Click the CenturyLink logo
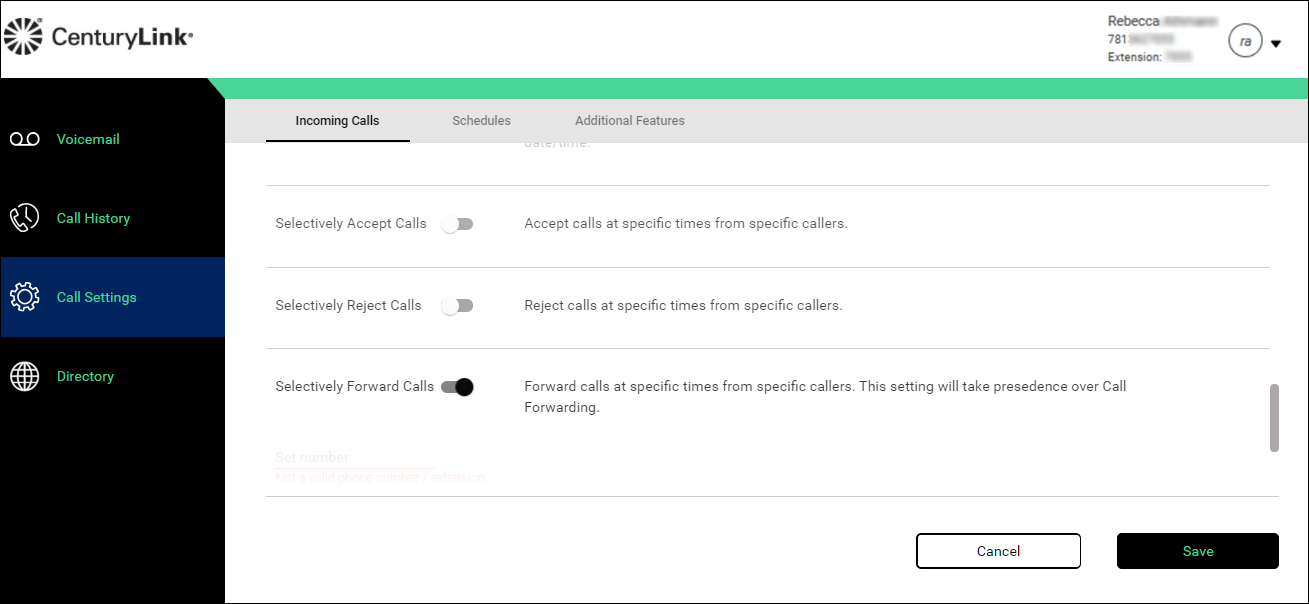The height and width of the screenshot is (604, 1309). (98, 37)
